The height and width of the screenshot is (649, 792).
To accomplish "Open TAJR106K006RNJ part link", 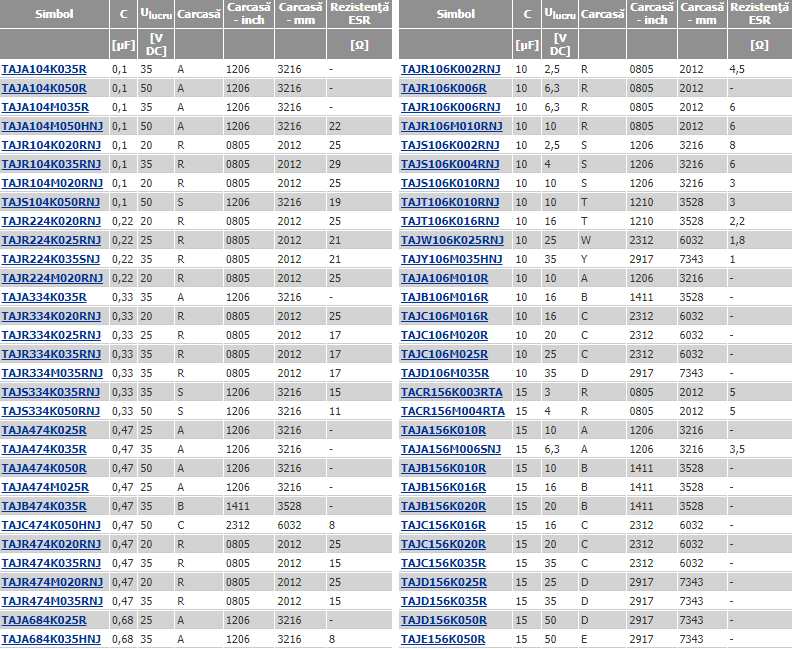I will [451, 108].
